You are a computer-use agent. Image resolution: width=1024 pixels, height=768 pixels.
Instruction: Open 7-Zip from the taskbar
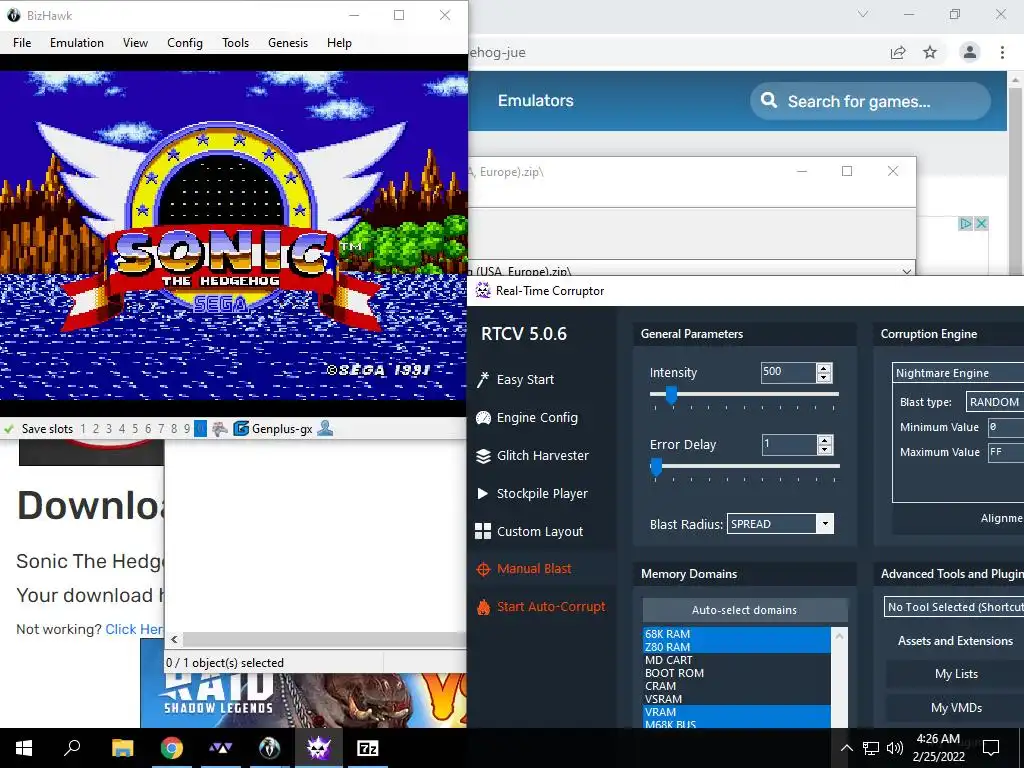(368, 748)
